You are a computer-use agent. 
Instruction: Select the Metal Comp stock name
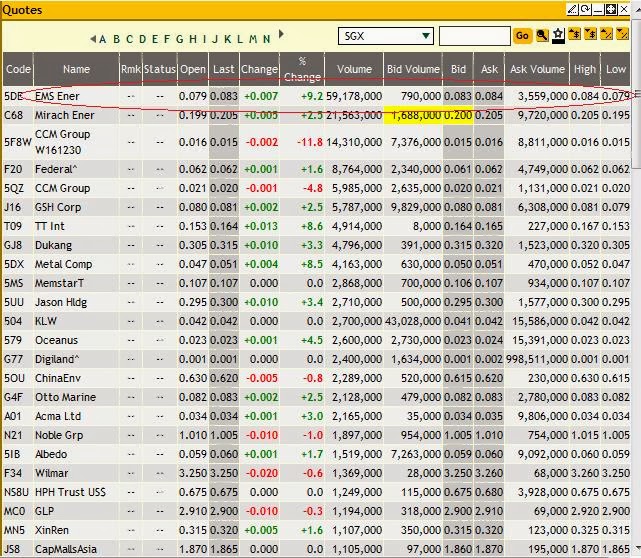(x=63, y=264)
